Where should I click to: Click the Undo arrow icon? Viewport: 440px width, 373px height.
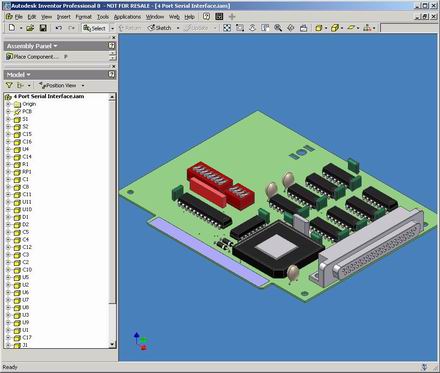[x=59, y=28]
